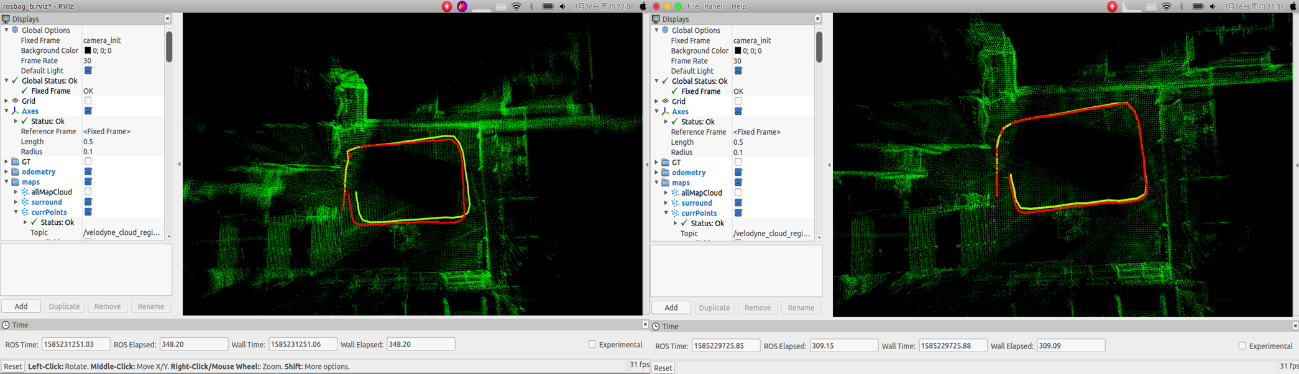Click the surround point cloud icon in right window
The image size is (1299, 374).
(673, 203)
